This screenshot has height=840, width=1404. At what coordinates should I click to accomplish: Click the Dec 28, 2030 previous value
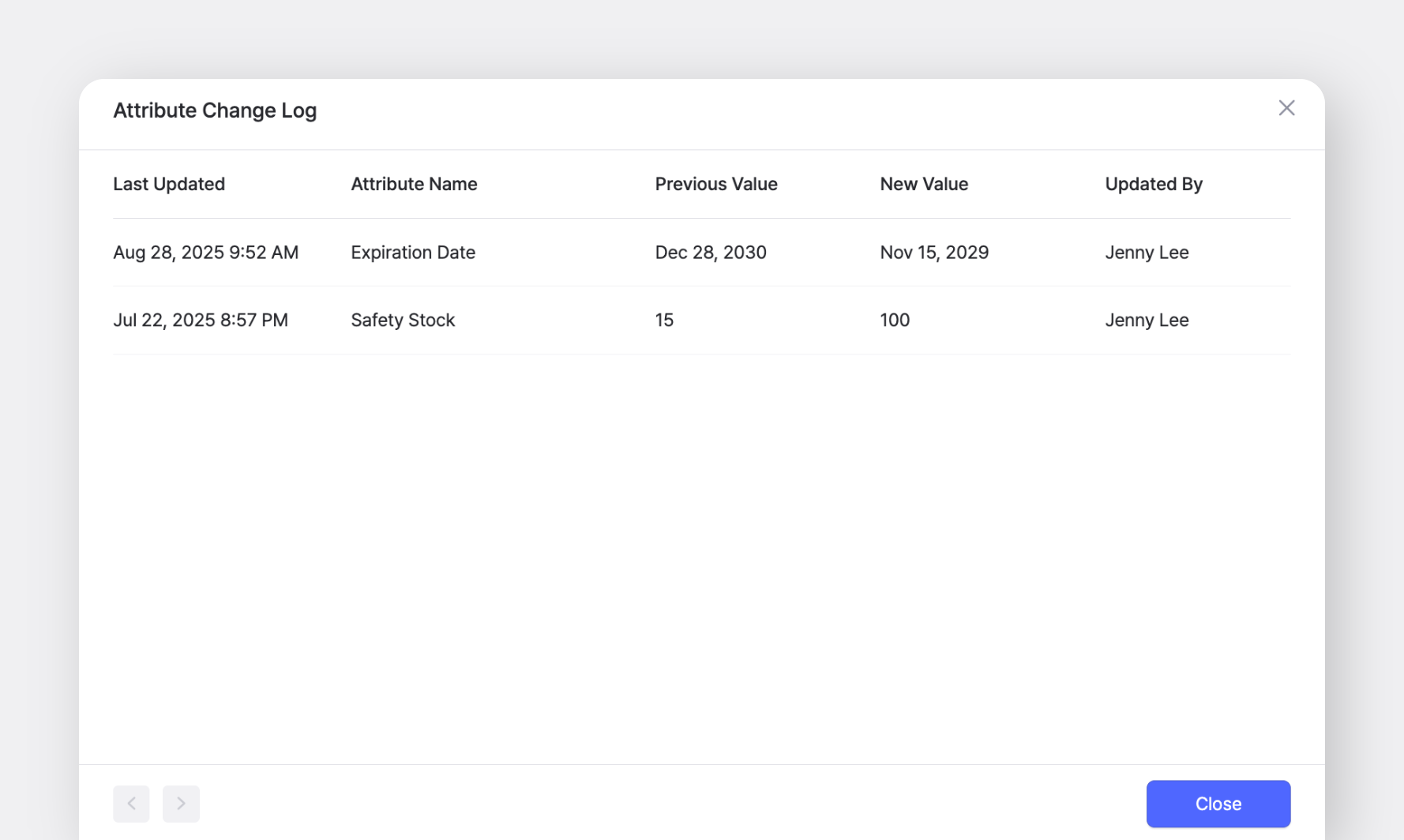click(710, 252)
